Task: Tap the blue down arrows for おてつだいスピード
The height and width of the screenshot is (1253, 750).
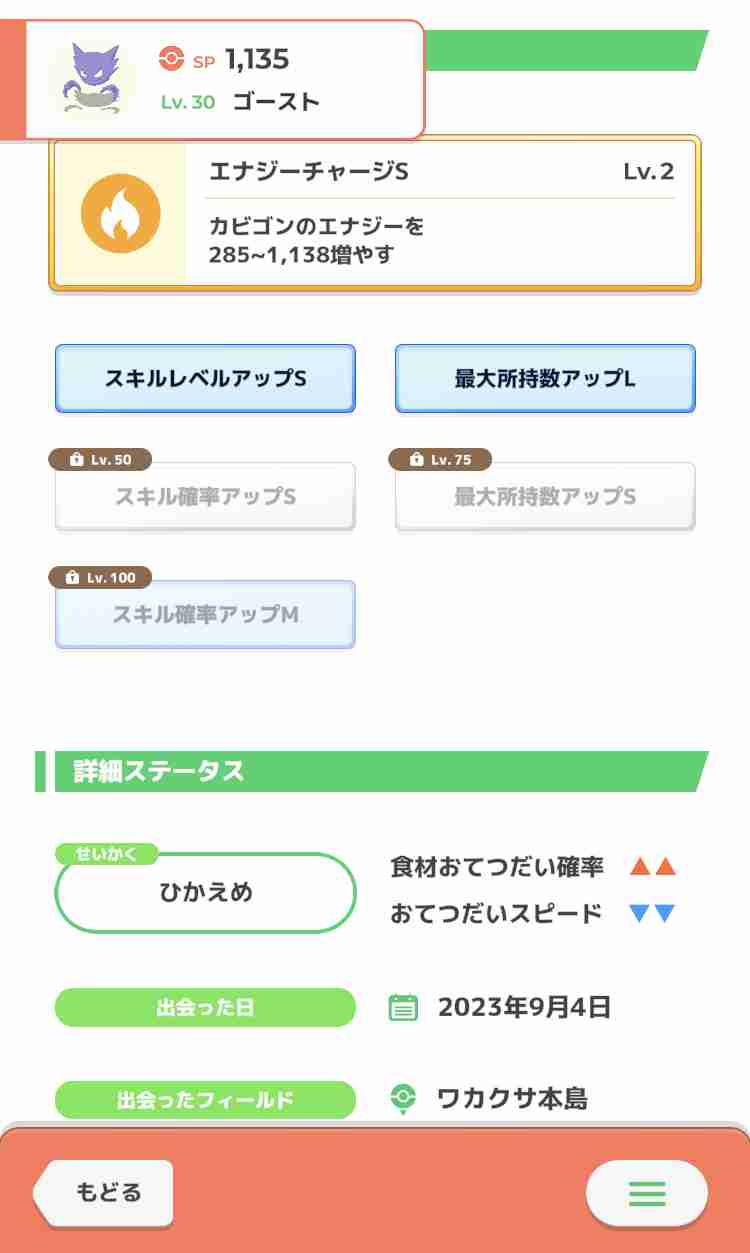Action: pyautogui.click(x=653, y=913)
